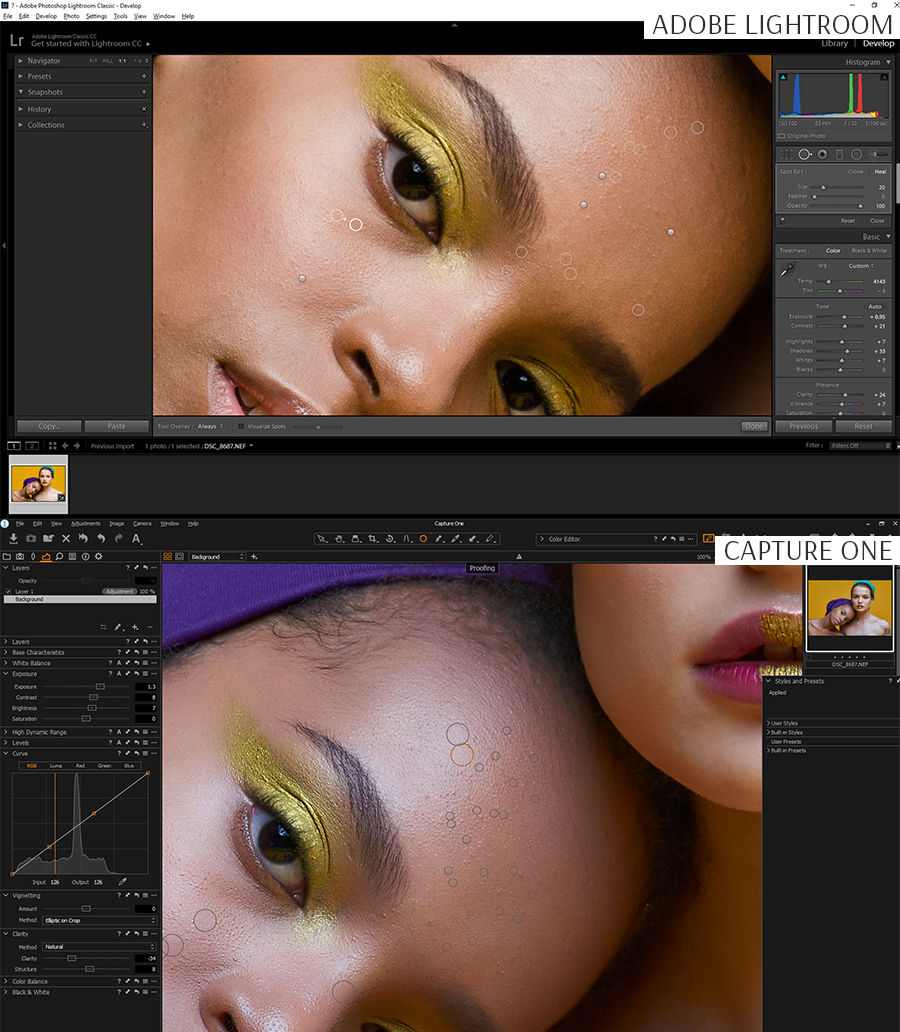Click the Auto tone button in Lightroom

(874, 307)
